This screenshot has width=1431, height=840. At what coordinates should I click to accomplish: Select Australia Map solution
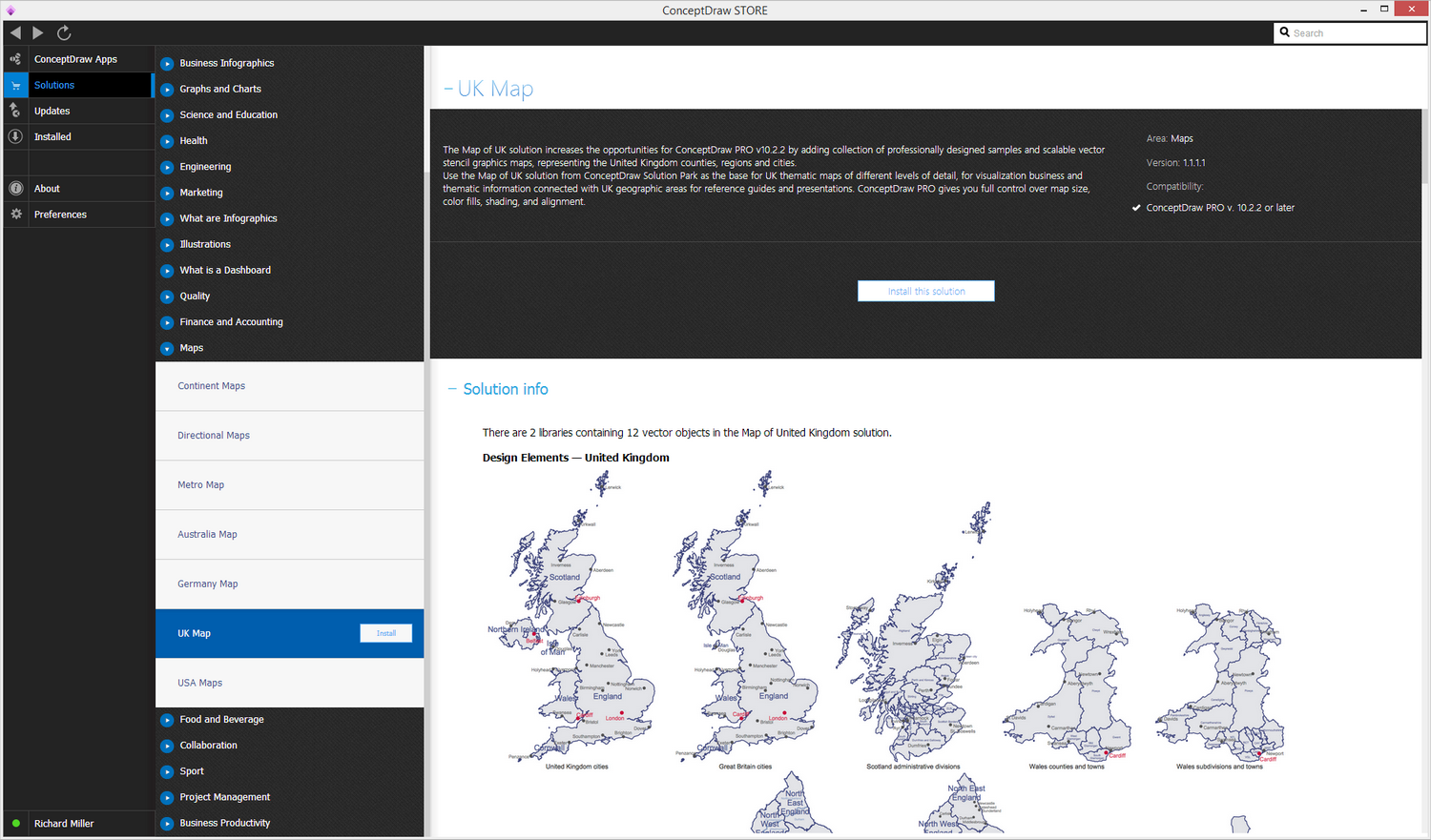point(290,535)
